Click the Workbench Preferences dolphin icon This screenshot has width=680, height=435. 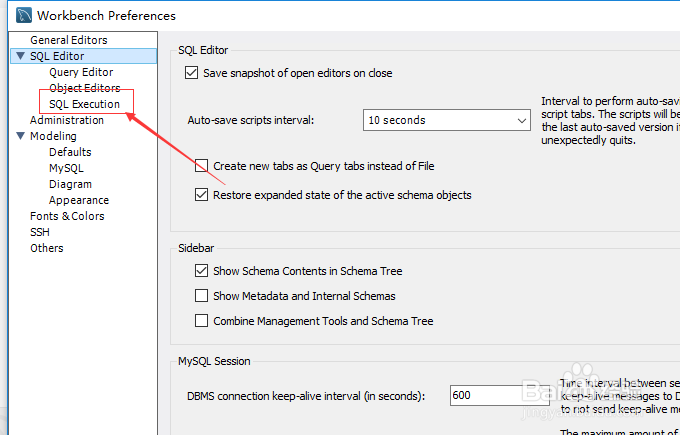[x=24, y=15]
